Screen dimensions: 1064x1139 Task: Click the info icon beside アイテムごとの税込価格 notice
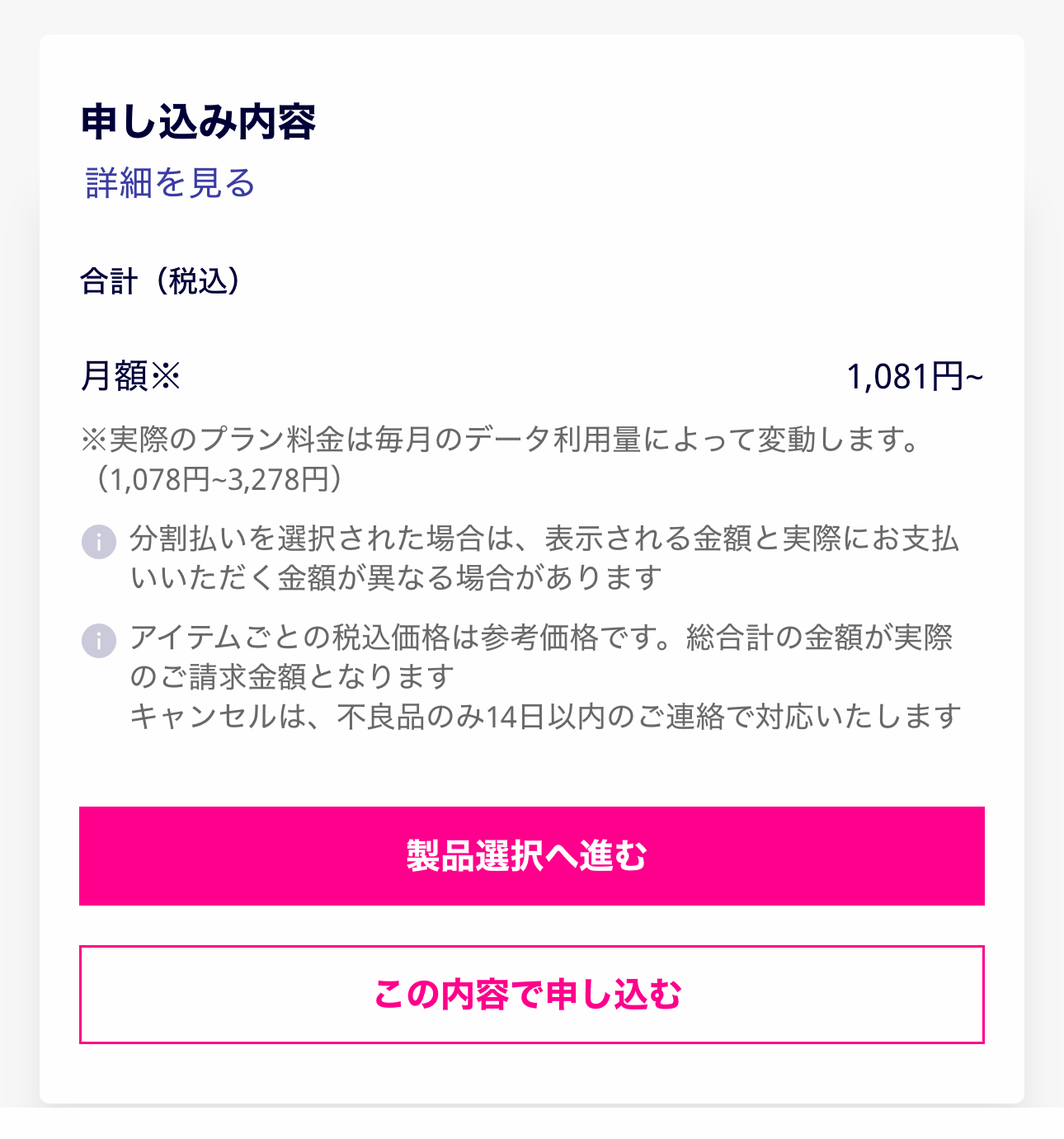tap(99, 641)
